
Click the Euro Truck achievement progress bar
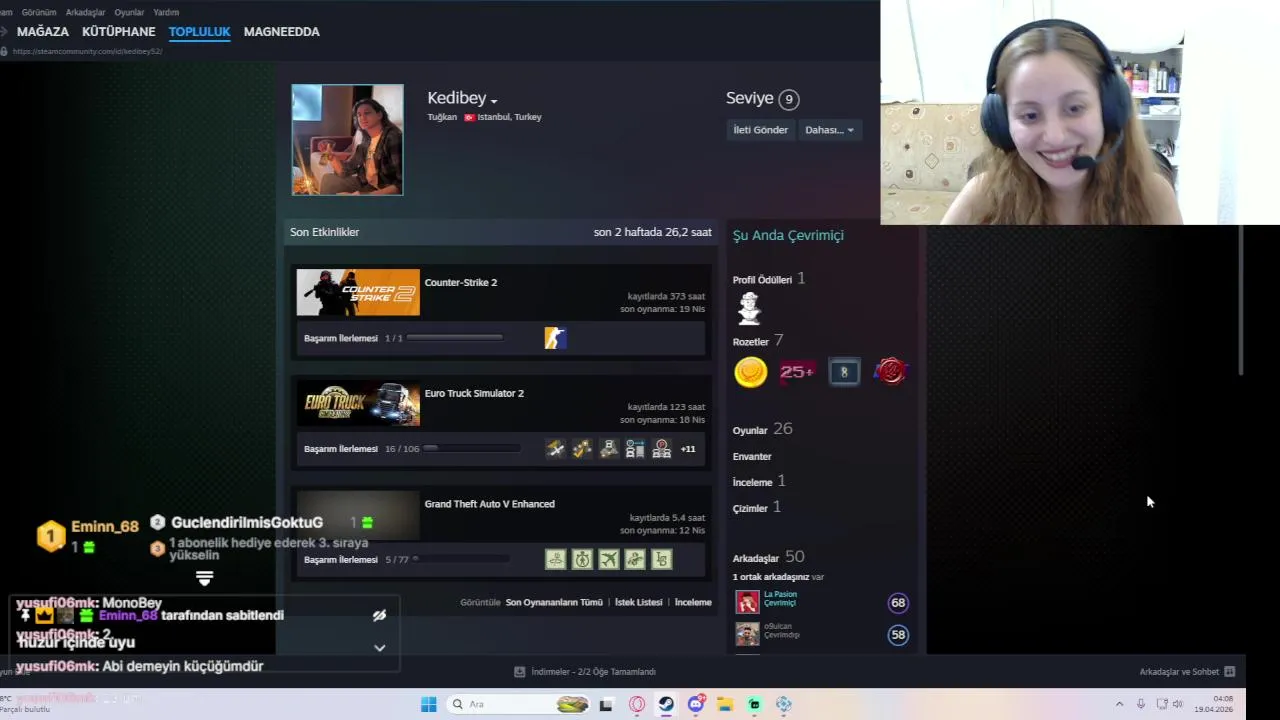tap(471, 449)
